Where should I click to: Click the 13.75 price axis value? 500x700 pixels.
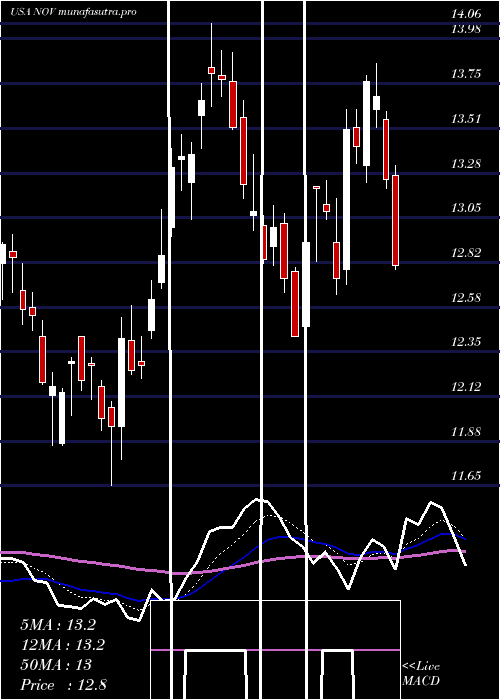coord(466,74)
